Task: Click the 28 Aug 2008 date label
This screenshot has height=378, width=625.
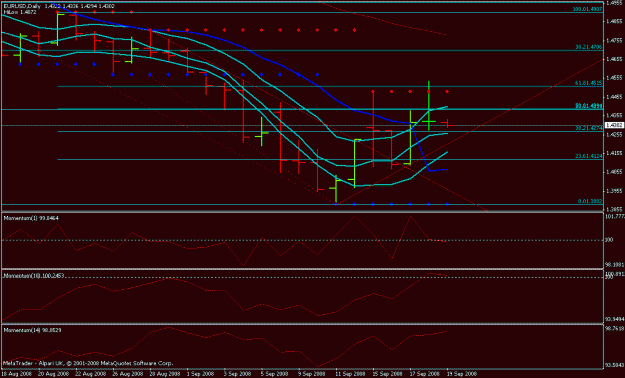Action: 164,374
